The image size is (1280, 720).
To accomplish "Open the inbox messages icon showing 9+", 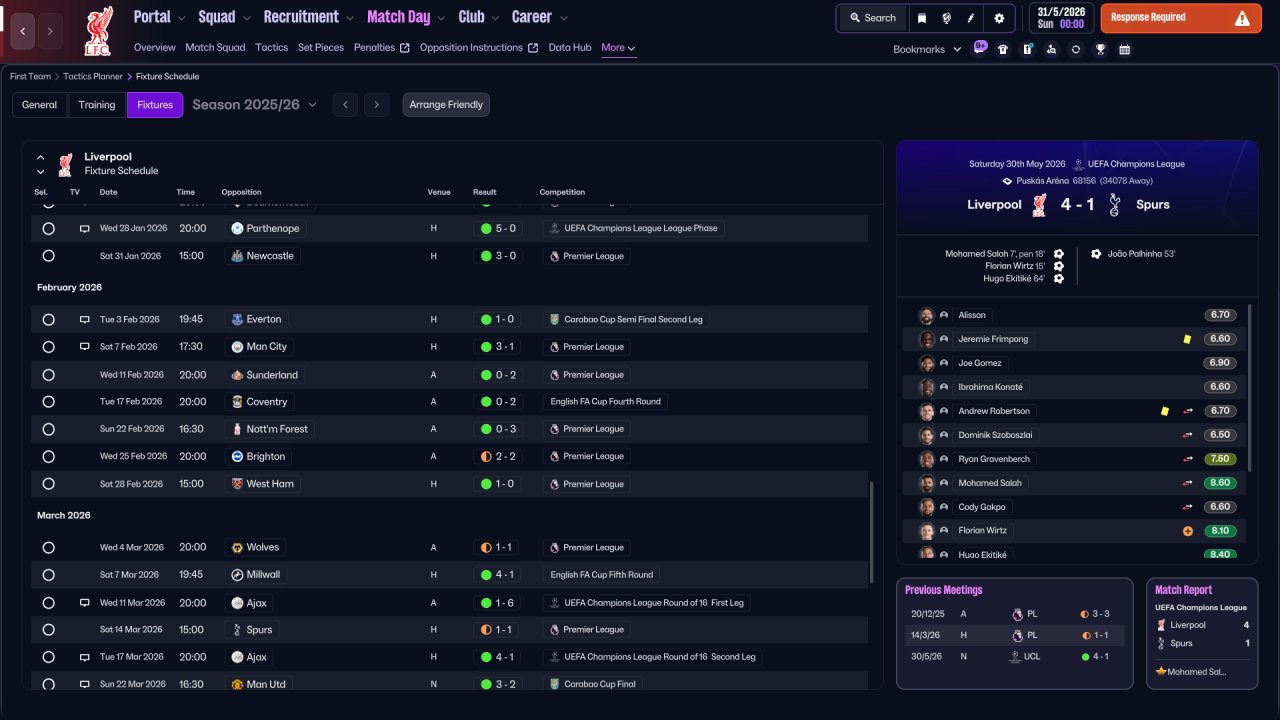I will [979, 48].
